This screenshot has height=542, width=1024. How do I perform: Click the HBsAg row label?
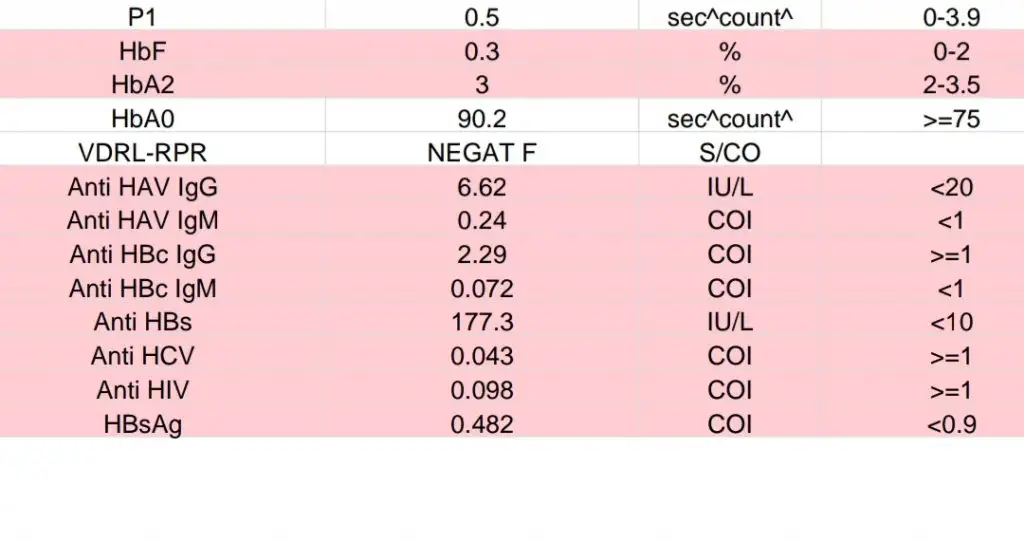pos(142,424)
